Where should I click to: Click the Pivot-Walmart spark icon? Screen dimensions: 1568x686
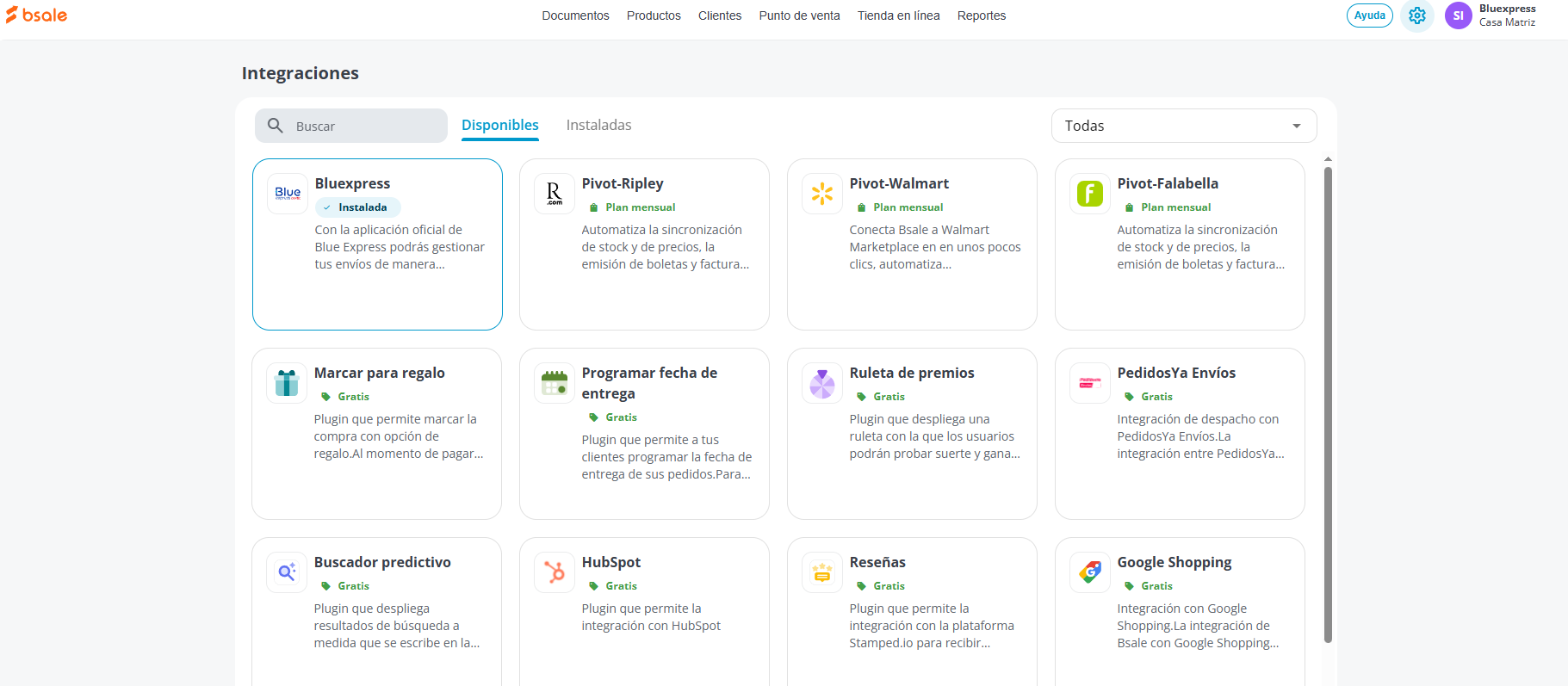[x=822, y=194]
